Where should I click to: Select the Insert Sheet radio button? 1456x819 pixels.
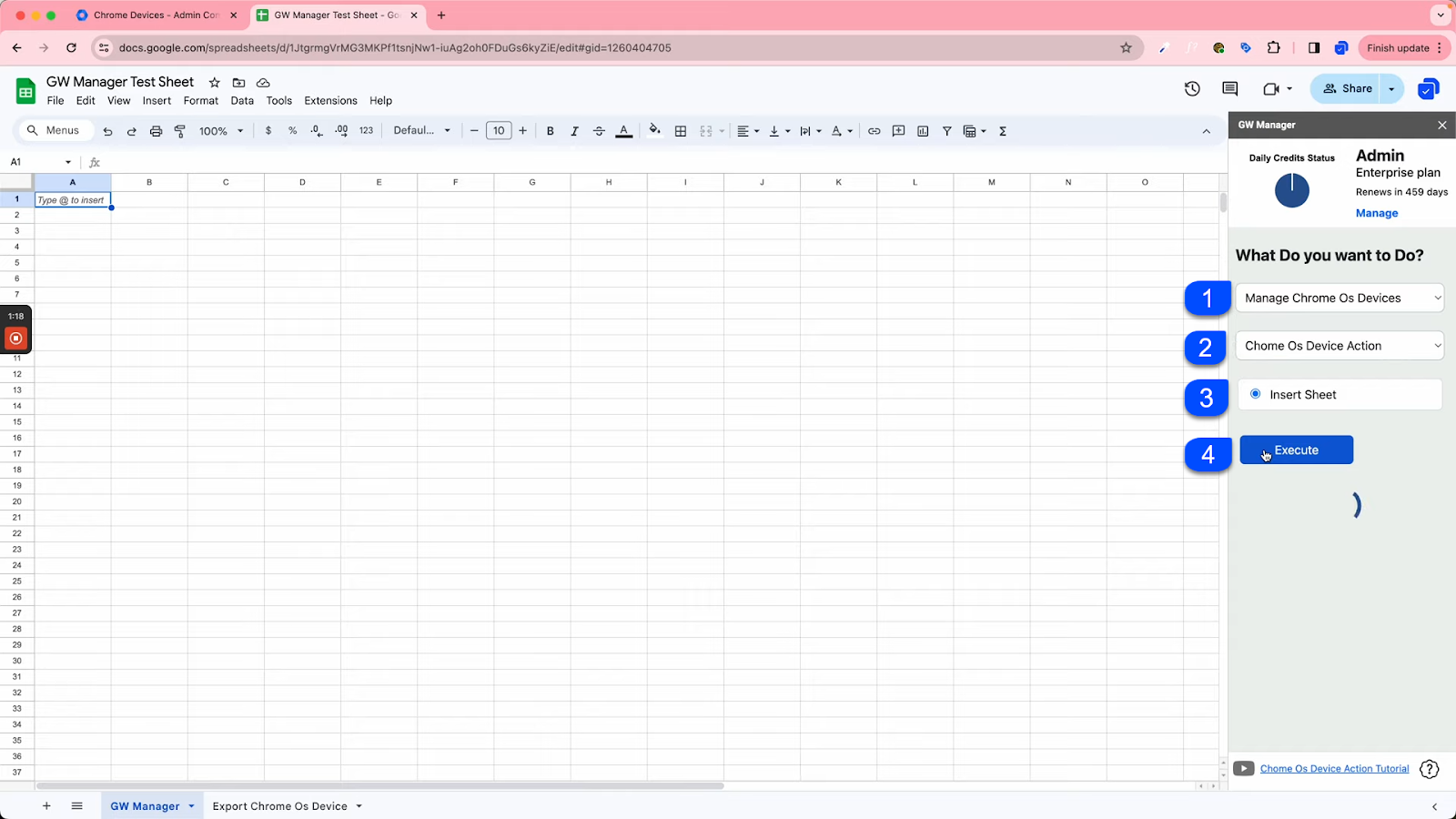pyautogui.click(x=1256, y=394)
